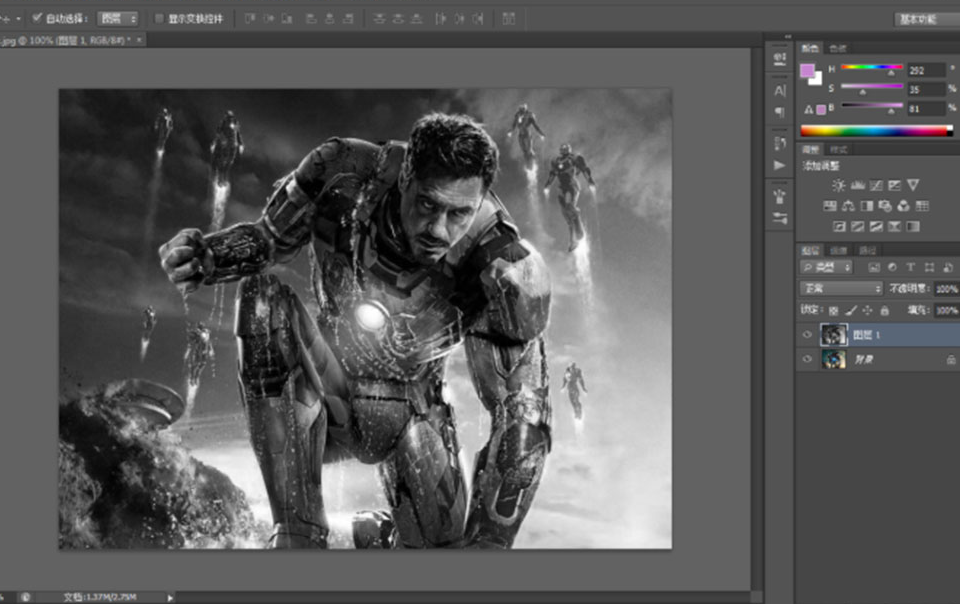960x604 pixels.
Task: Open the Actions panel play icon
Action: point(780,165)
